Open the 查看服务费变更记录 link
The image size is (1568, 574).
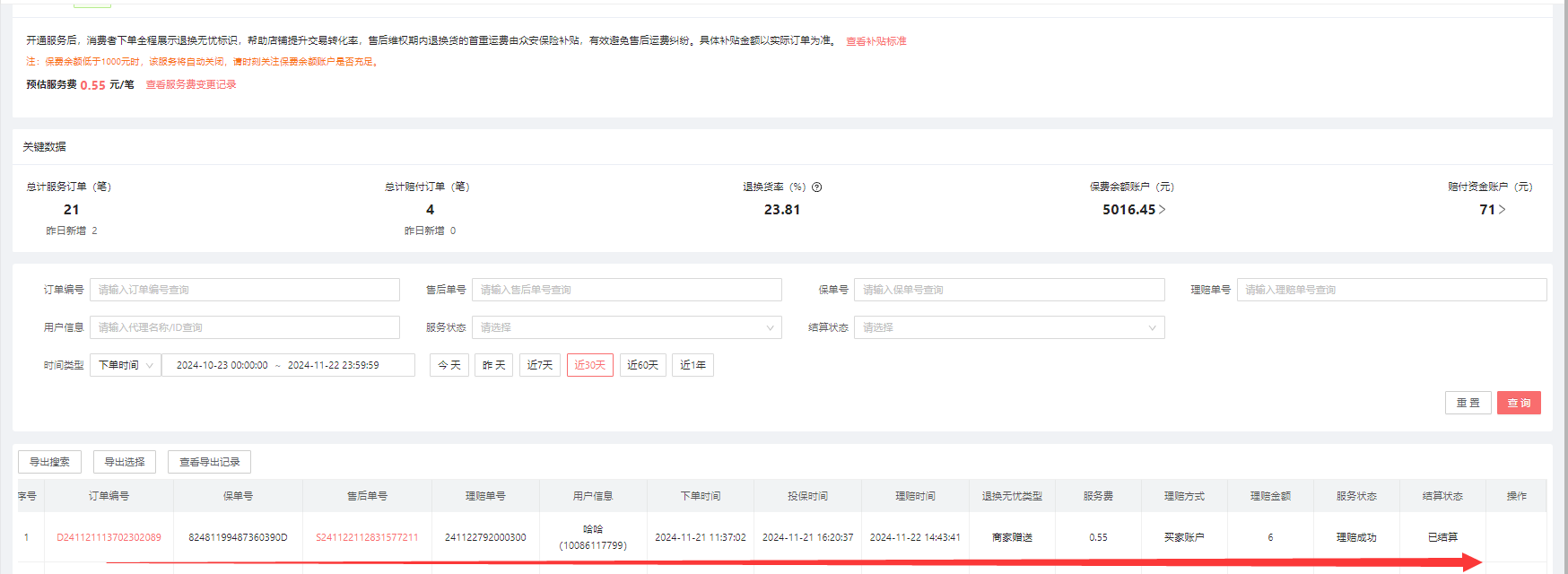(191, 84)
